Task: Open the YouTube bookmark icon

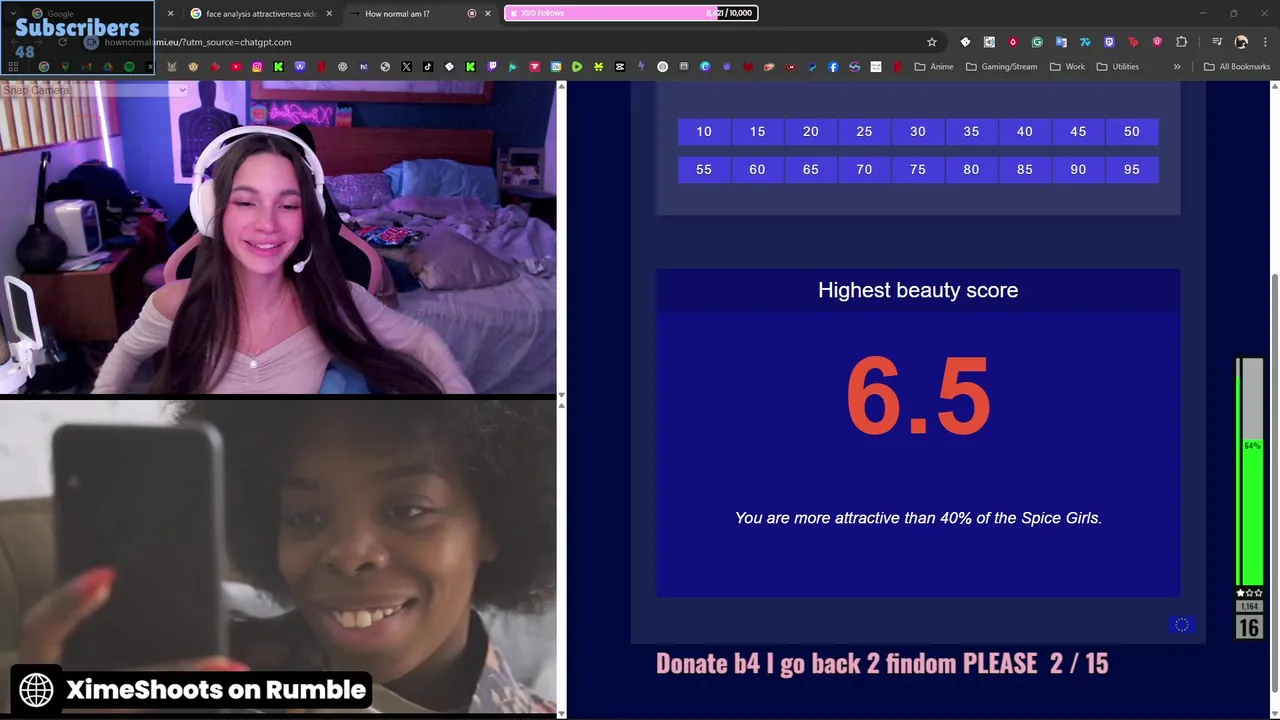Action: click(236, 67)
